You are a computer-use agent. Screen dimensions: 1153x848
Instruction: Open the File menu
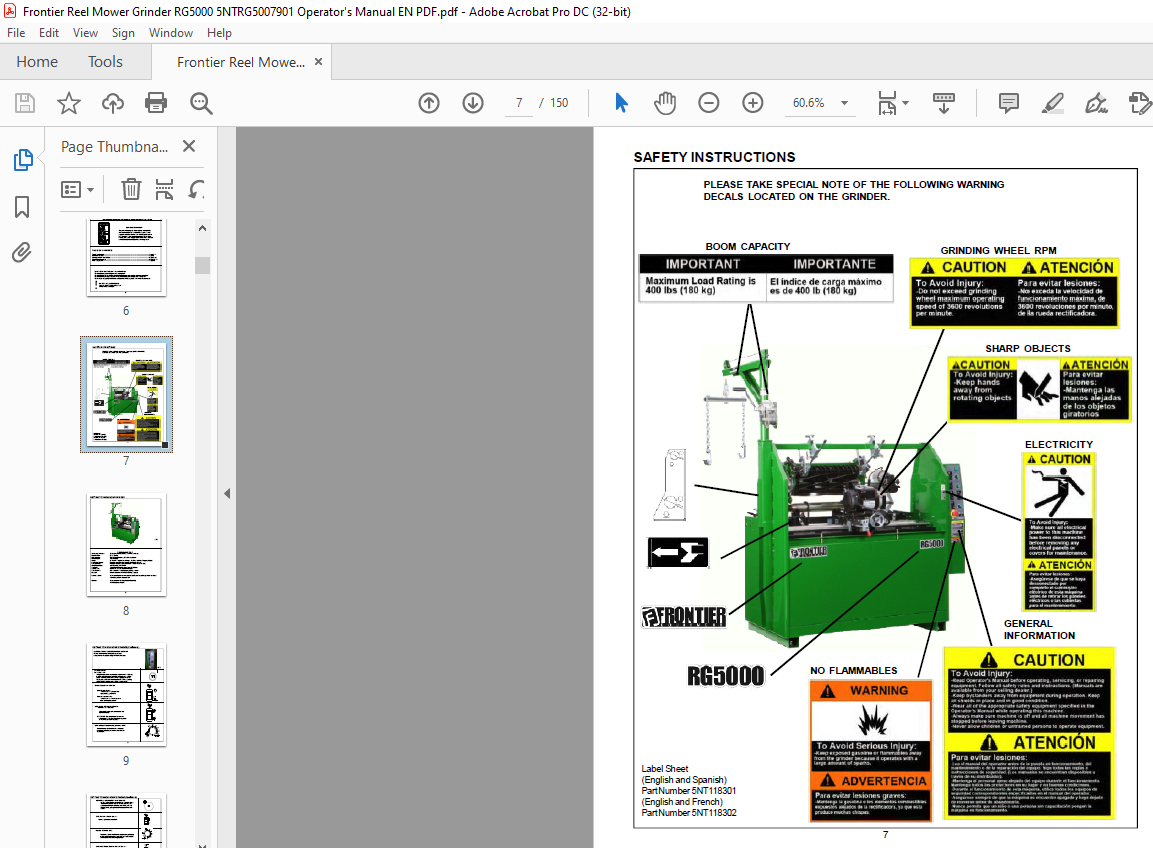(16, 33)
